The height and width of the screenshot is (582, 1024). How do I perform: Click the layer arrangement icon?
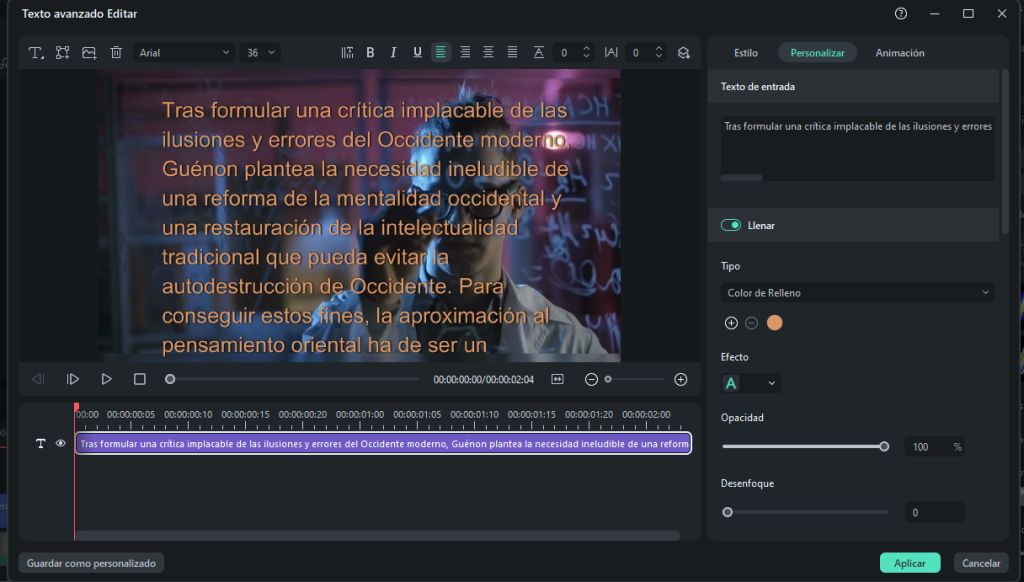(684, 52)
